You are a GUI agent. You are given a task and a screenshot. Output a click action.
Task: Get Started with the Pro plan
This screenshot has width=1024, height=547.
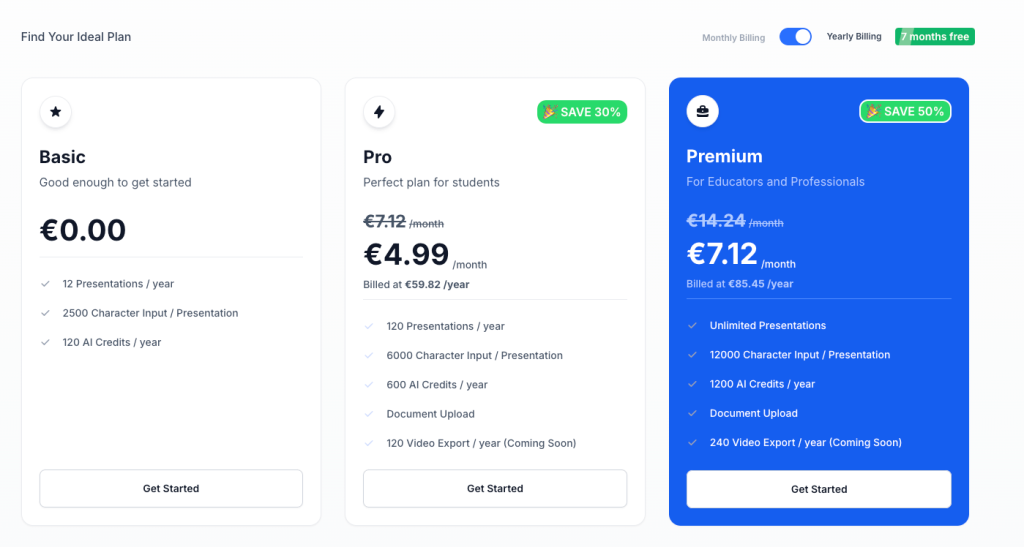click(495, 488)
